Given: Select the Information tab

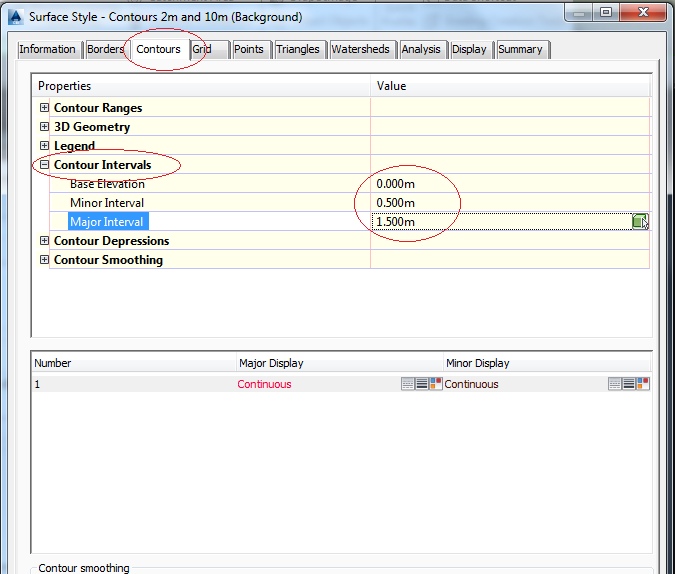Looking at the screenshot, I should click(47, 49).
